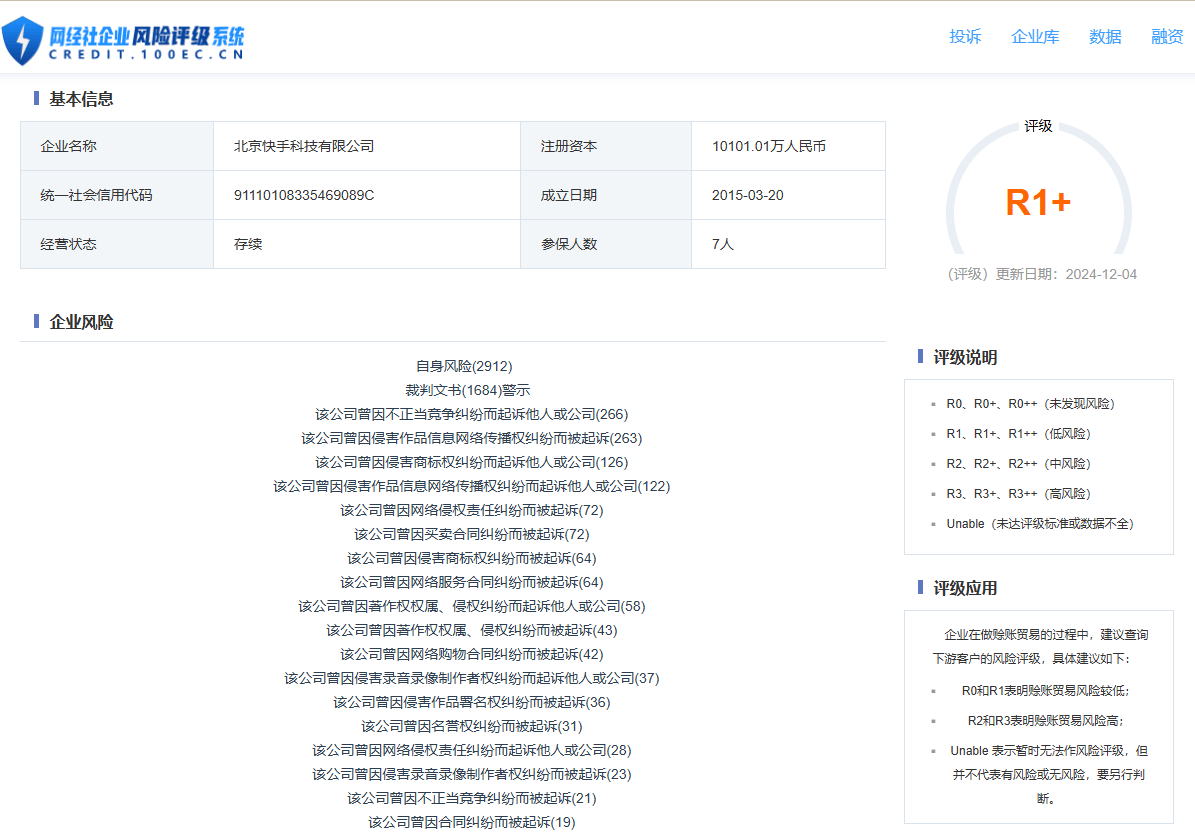Screen dimensions: 1195x838
Task: Click 网络侵权责任纠纷而起诉他人或公司(28) line
Action: 472,750
